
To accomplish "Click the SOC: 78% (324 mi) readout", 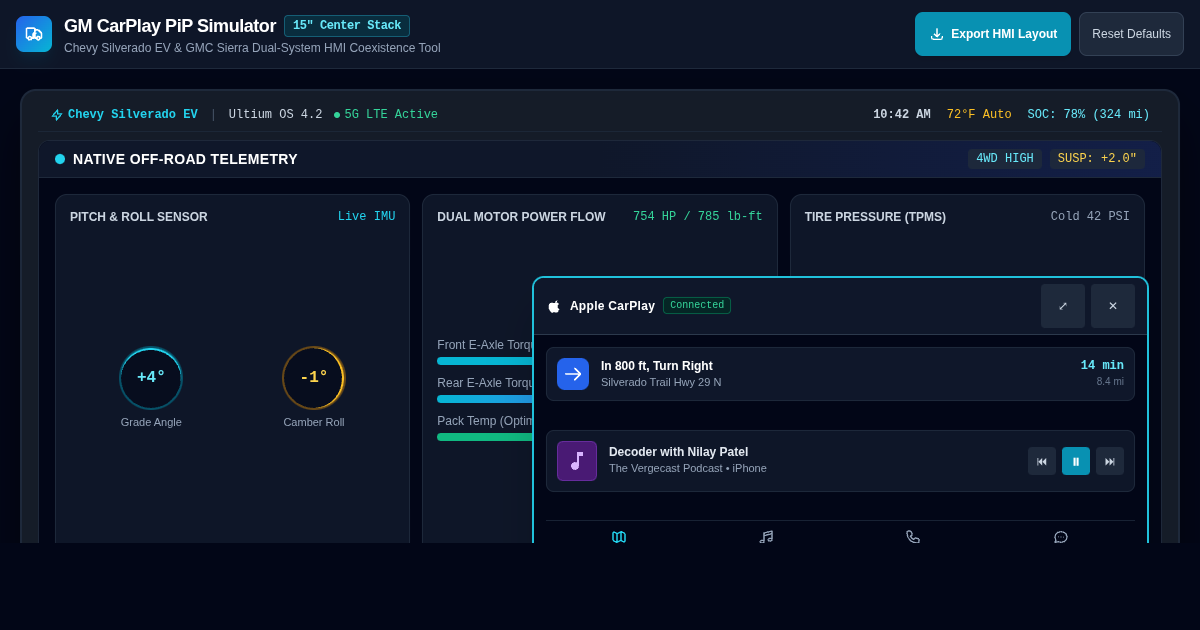I will [1088, 115].
